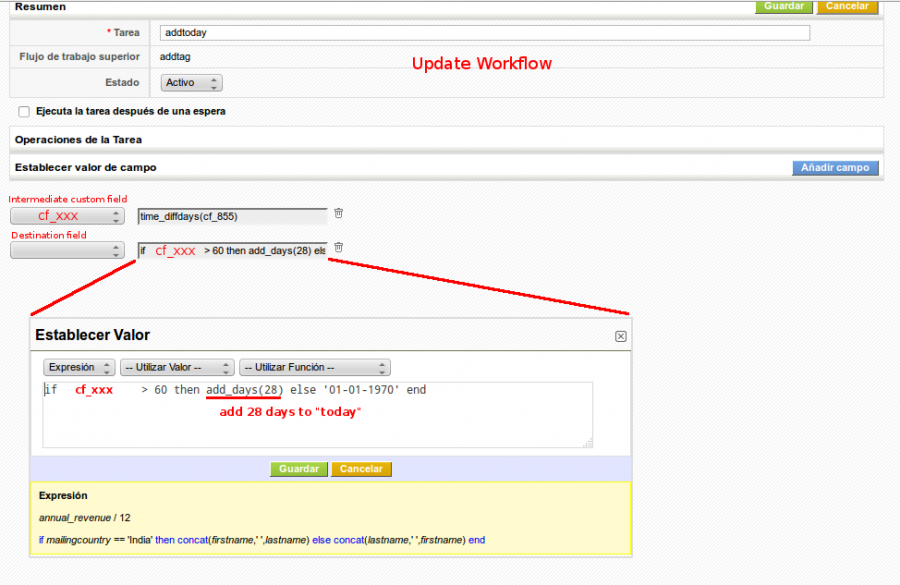Click the top Cancelar button
Screen dimensions: 900x585
[847, 6]
